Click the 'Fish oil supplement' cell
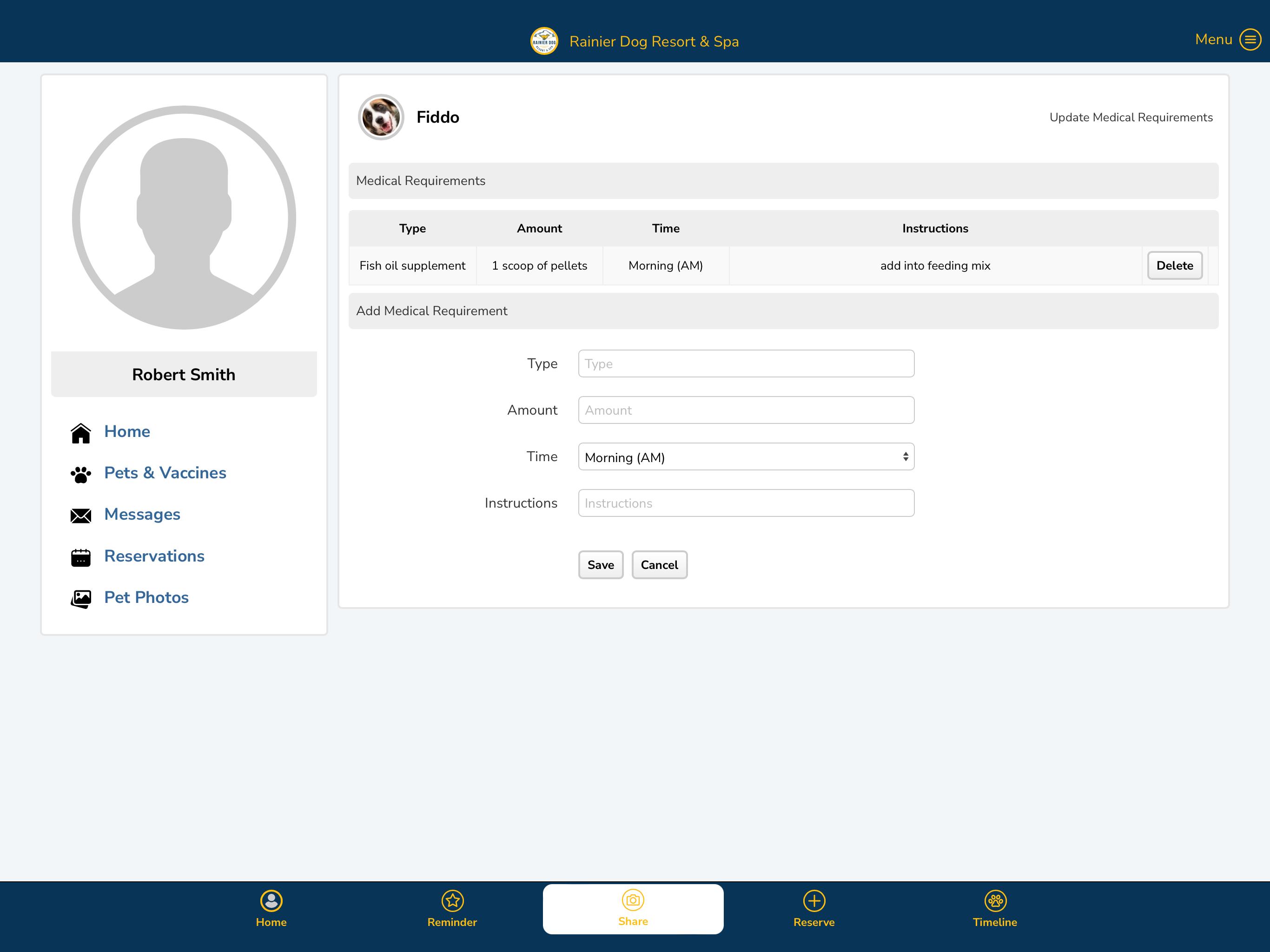The image size is (1270, 952). [x=412, y=265]
